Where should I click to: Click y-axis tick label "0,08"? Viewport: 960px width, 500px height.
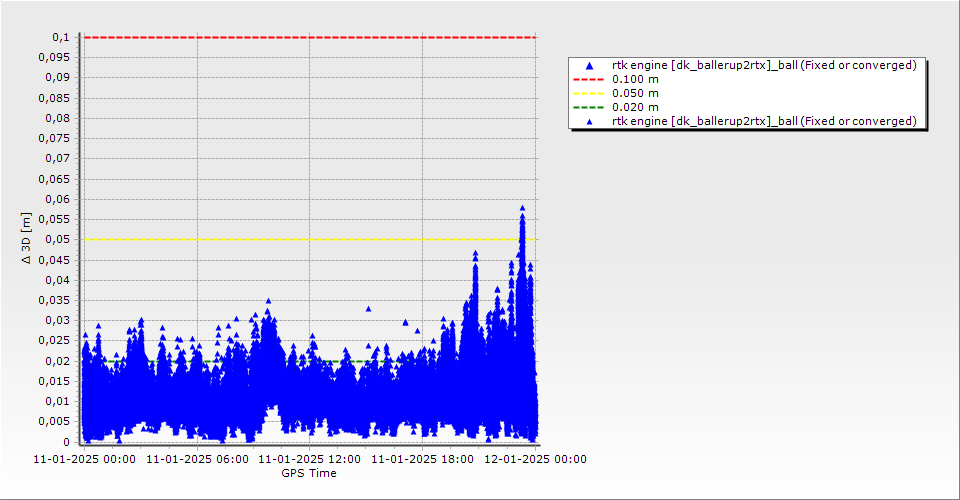pos(58,118)
